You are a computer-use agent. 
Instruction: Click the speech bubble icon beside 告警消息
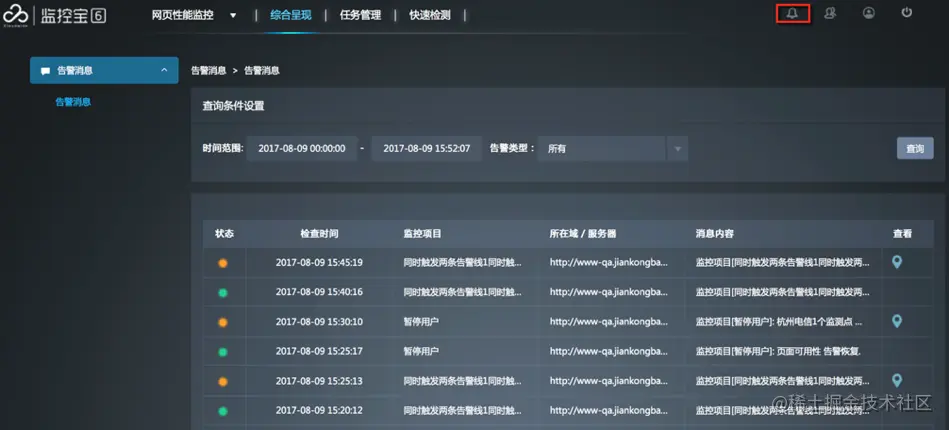pos(45,71)
